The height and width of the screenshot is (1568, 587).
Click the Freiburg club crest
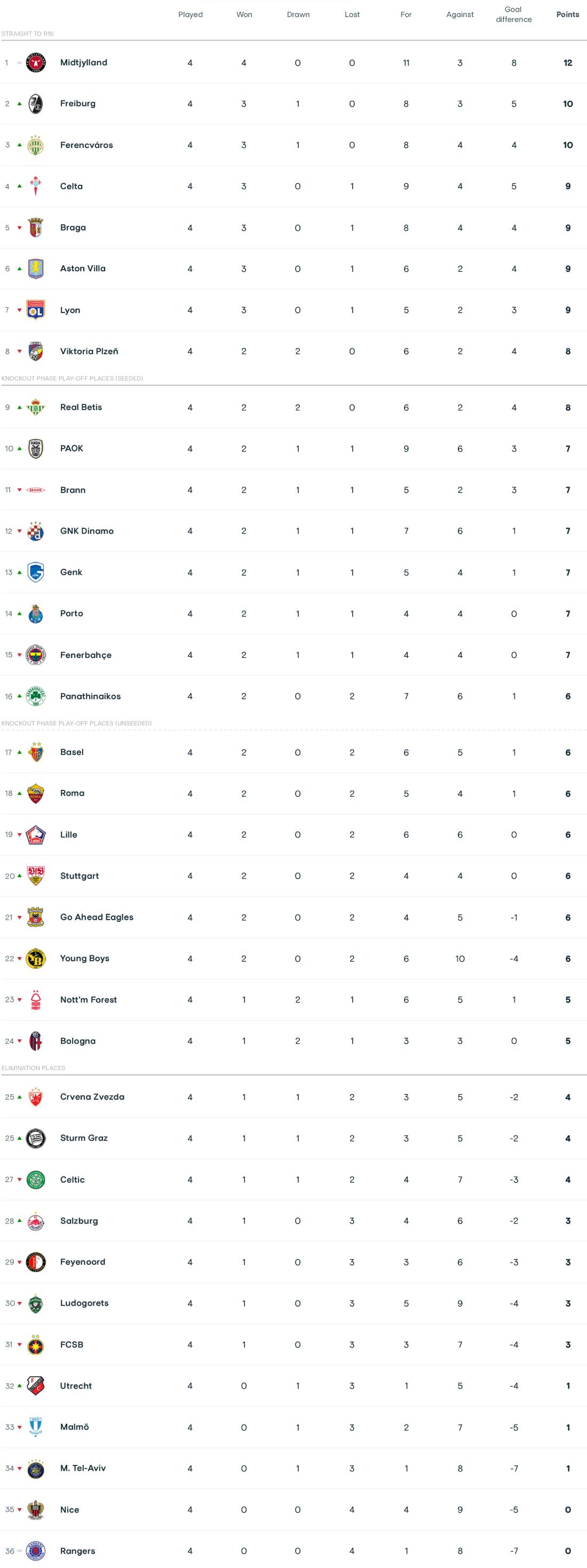click(x=36, y=104)
